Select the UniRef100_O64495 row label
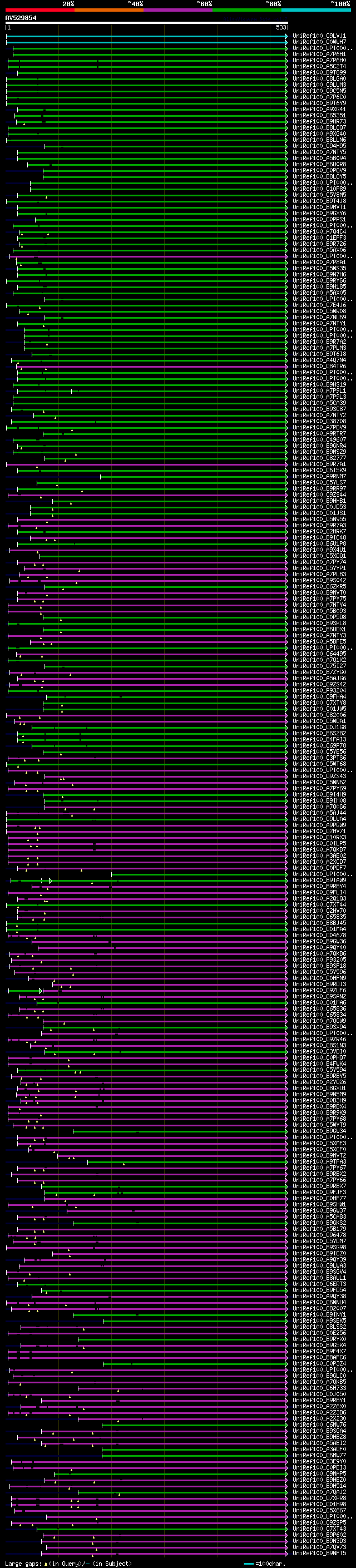This screenshot has height=1568, width=356. 319,654
